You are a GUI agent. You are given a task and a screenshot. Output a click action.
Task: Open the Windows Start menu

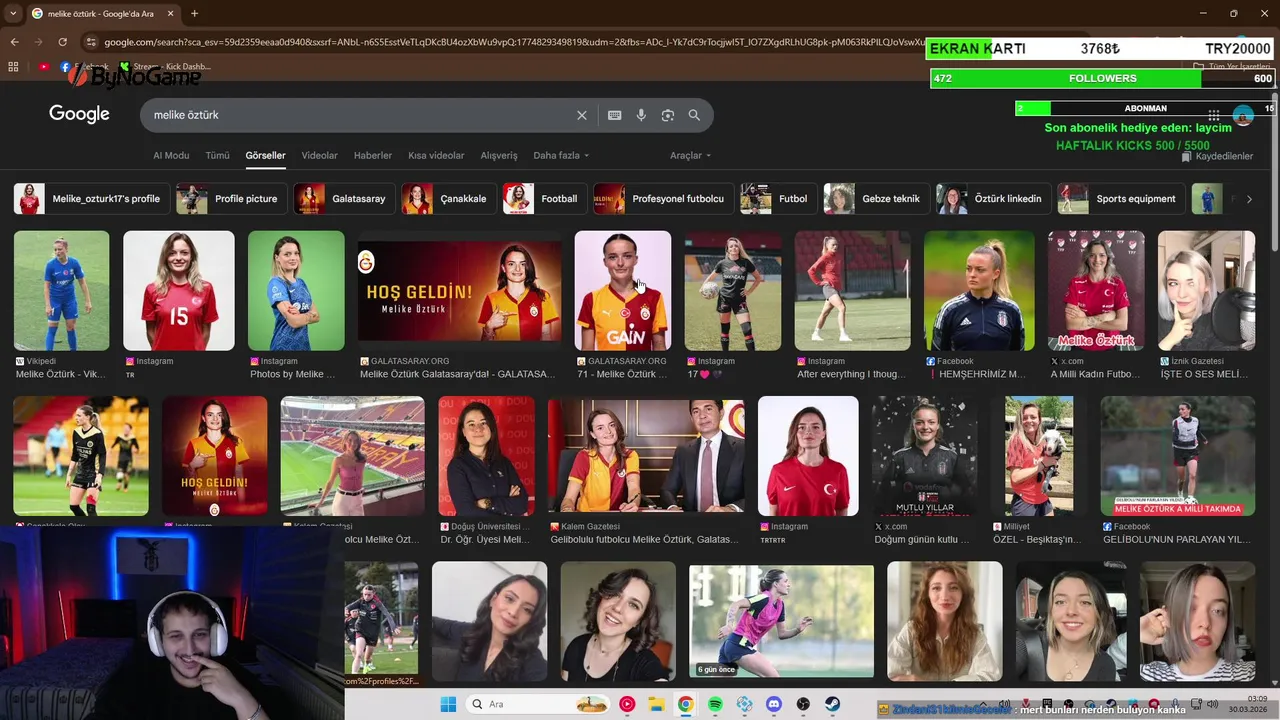tap(448, 704)
